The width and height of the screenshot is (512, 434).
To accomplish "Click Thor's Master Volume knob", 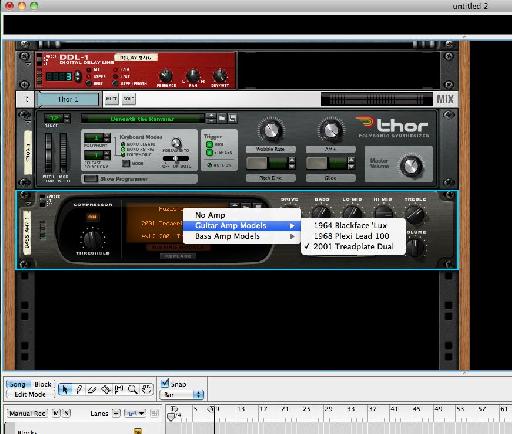I will (411, 166).
